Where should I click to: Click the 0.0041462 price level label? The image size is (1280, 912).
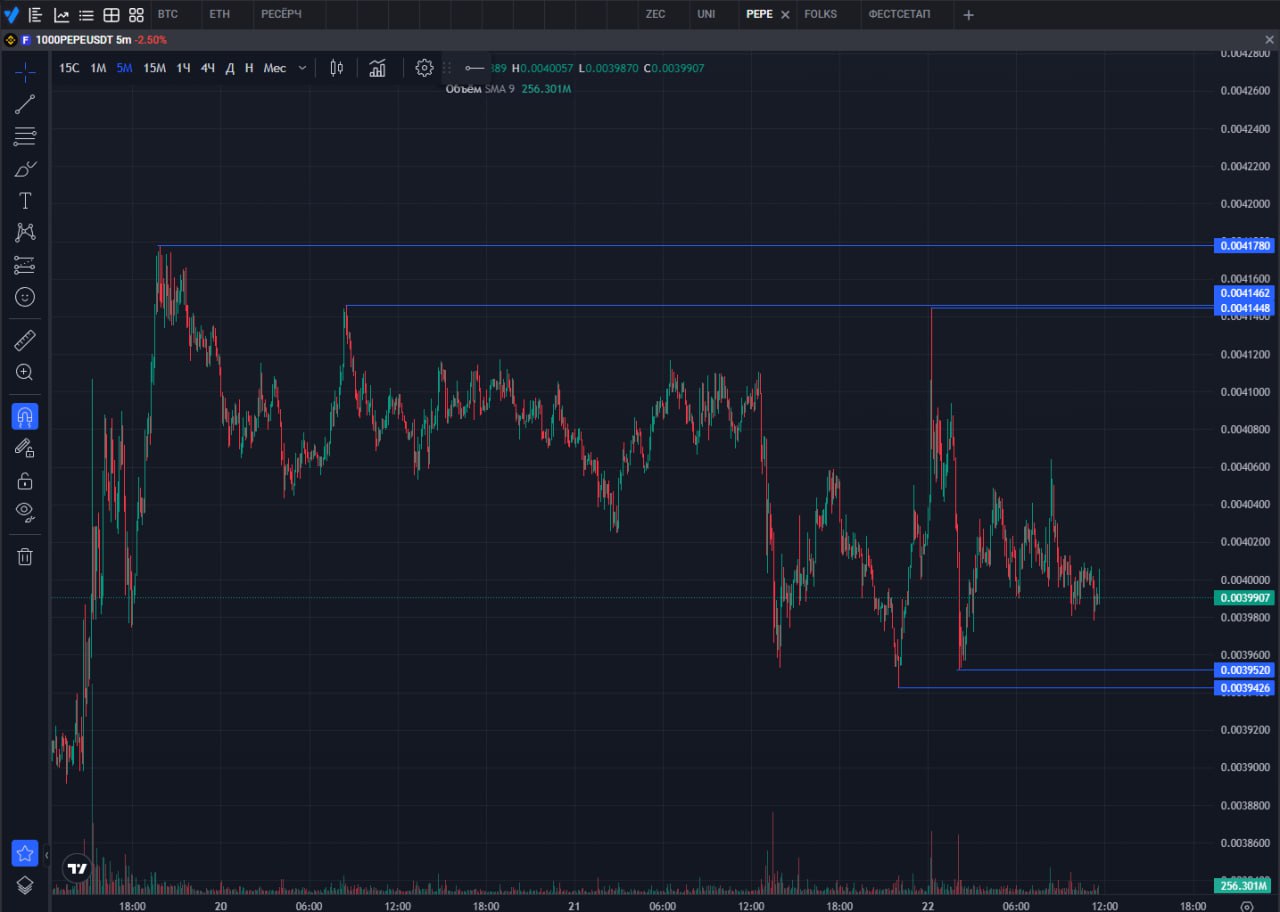click(x=1244, y=293)
